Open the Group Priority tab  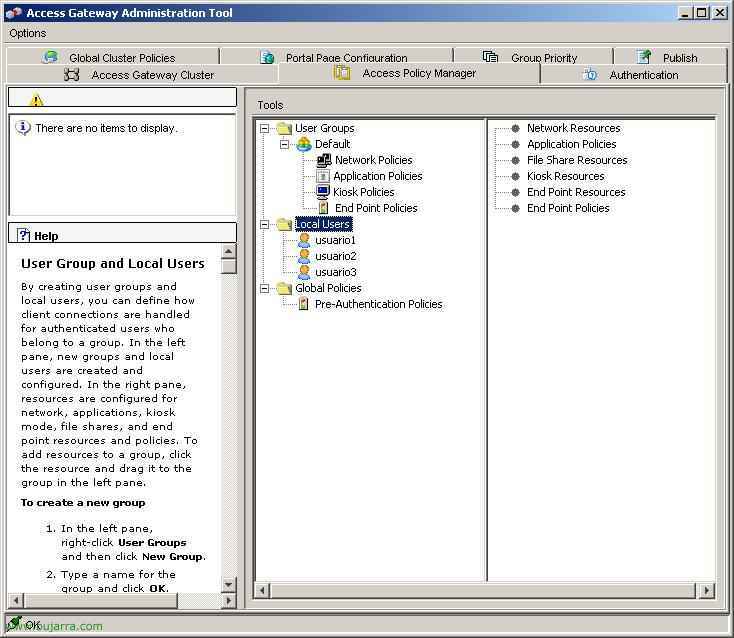pos(533,57)
